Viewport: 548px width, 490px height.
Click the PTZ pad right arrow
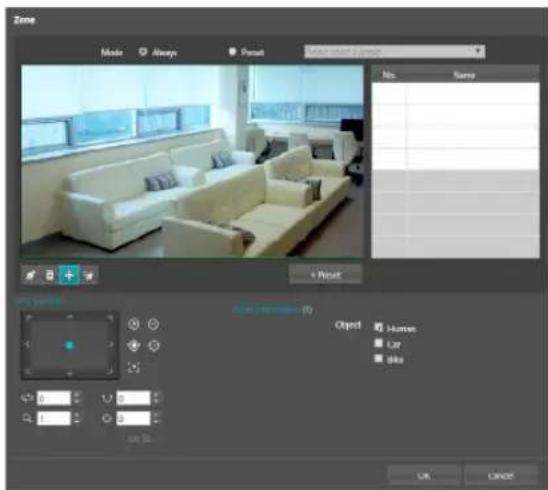coord(111,345)
